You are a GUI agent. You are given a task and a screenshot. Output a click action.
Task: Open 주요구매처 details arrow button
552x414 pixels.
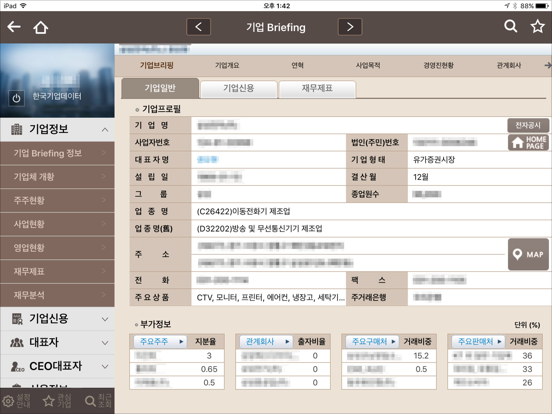click(372, 341)
